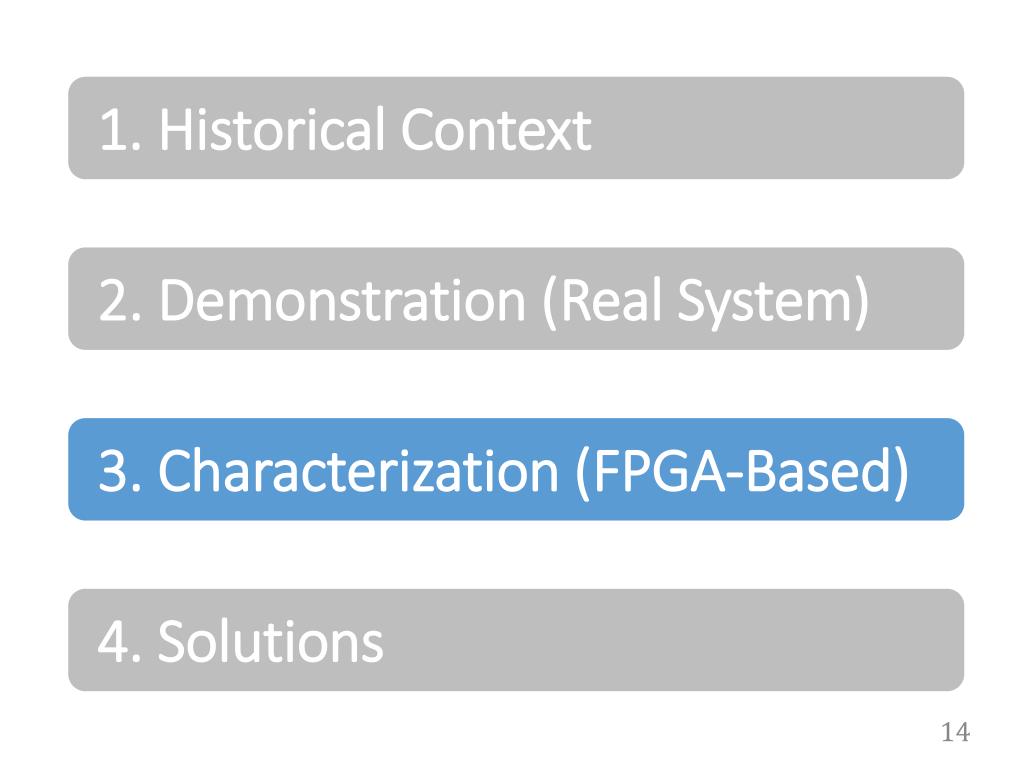Click the parenthetical text Real System
This screenshot has height=768, width=1024.
(707, 302)
